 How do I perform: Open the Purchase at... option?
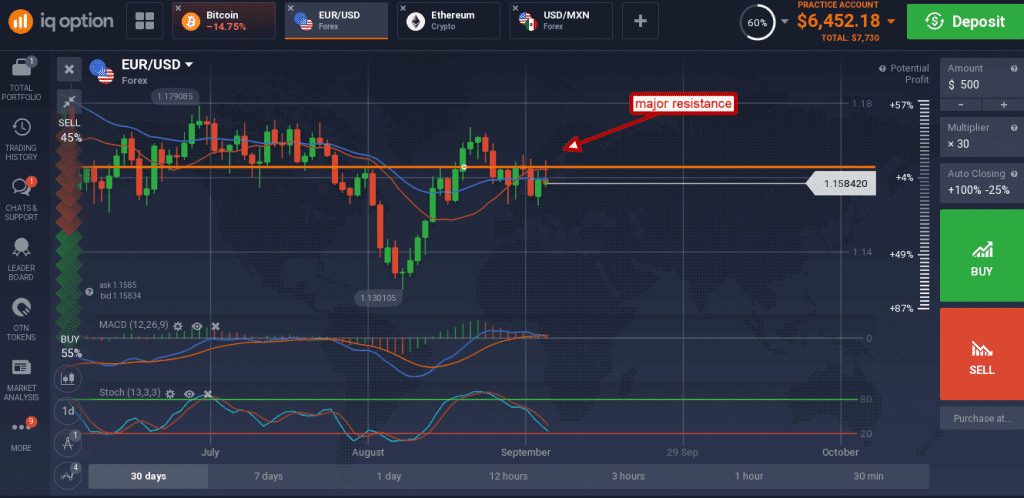coord(982,418)
